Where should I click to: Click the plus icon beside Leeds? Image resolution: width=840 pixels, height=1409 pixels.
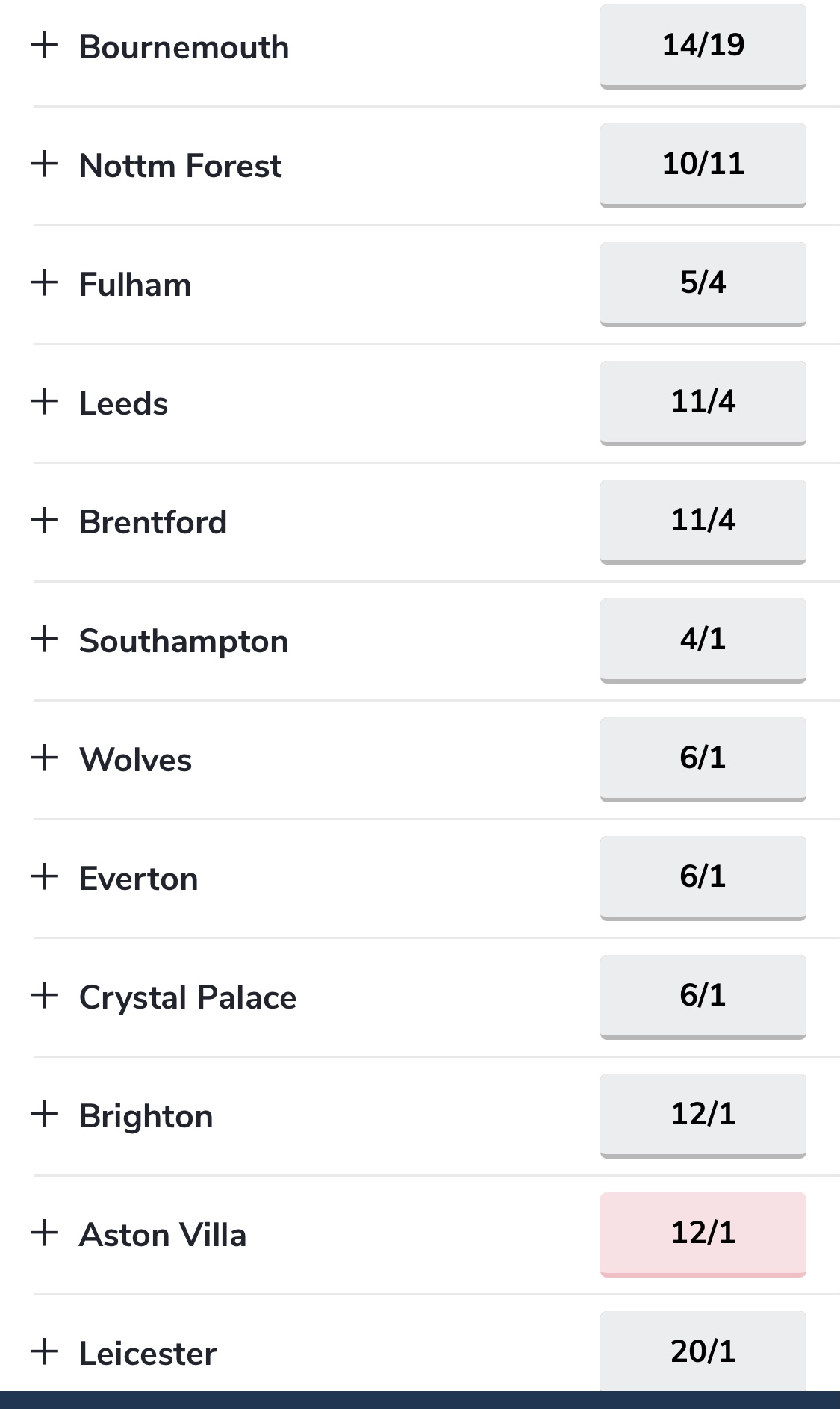click(45, 401)
